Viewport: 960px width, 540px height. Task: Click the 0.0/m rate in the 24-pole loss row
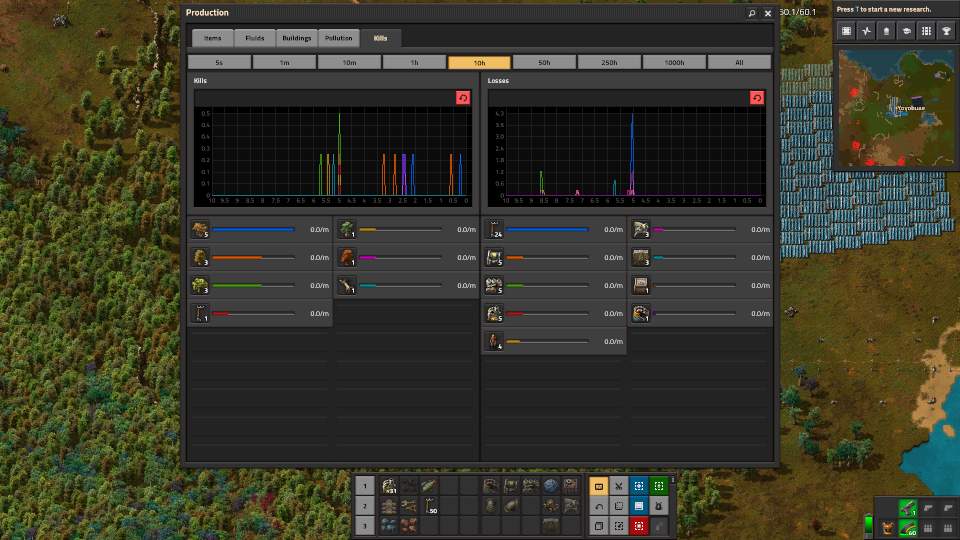[613, 230]
